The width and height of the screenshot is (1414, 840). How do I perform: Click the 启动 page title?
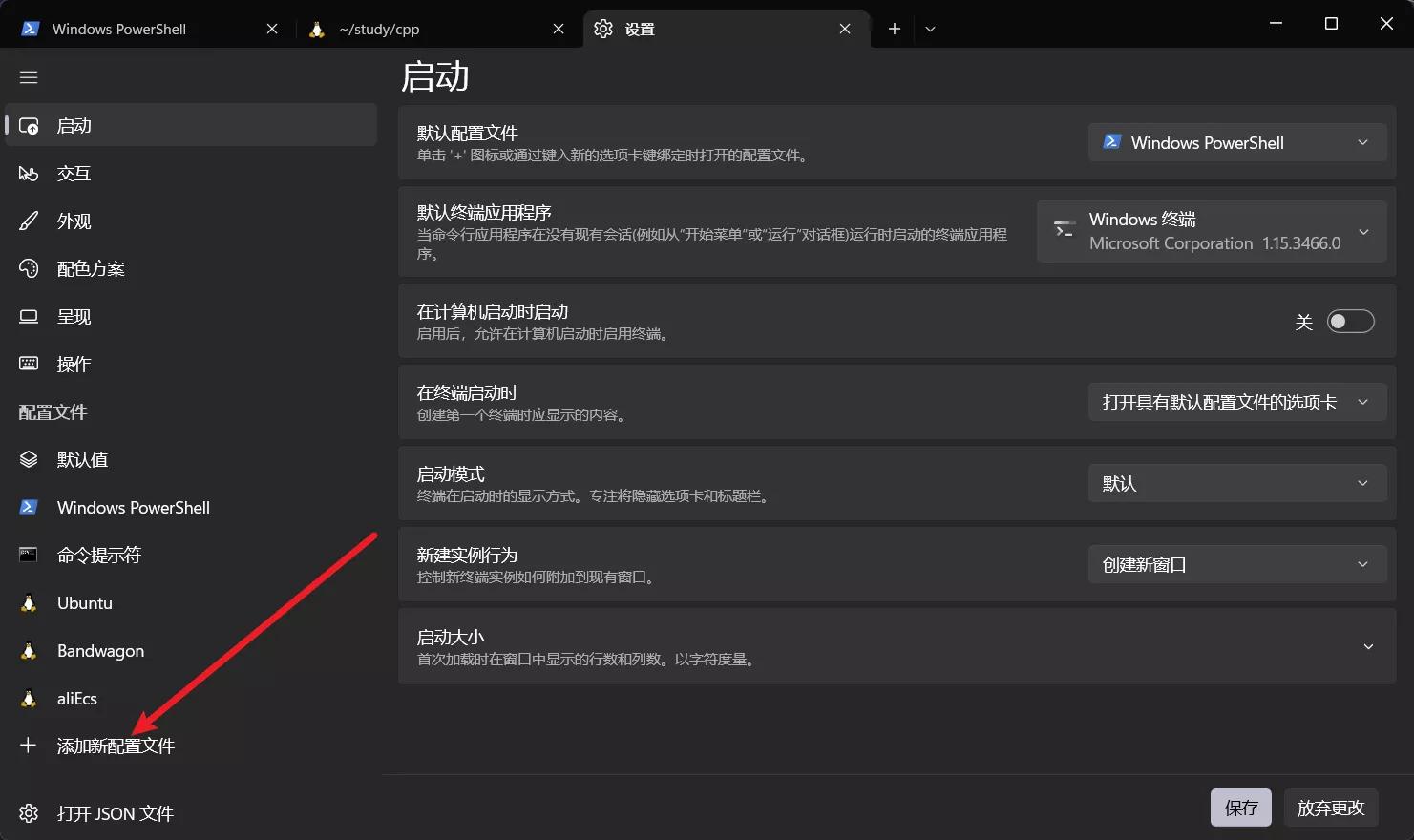[x=435, y=76]
